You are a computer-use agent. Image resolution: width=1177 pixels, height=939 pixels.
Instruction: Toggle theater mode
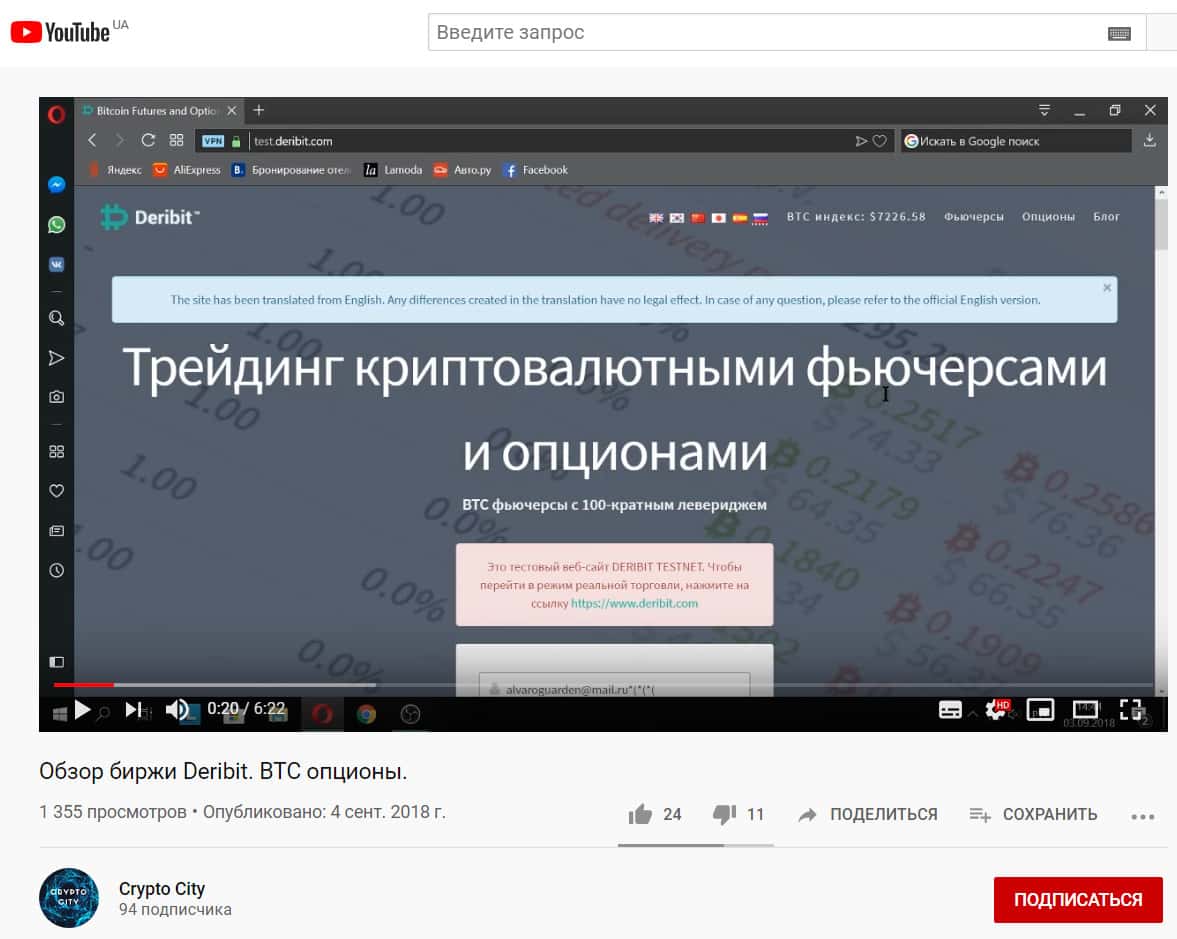click(1085, 709)
